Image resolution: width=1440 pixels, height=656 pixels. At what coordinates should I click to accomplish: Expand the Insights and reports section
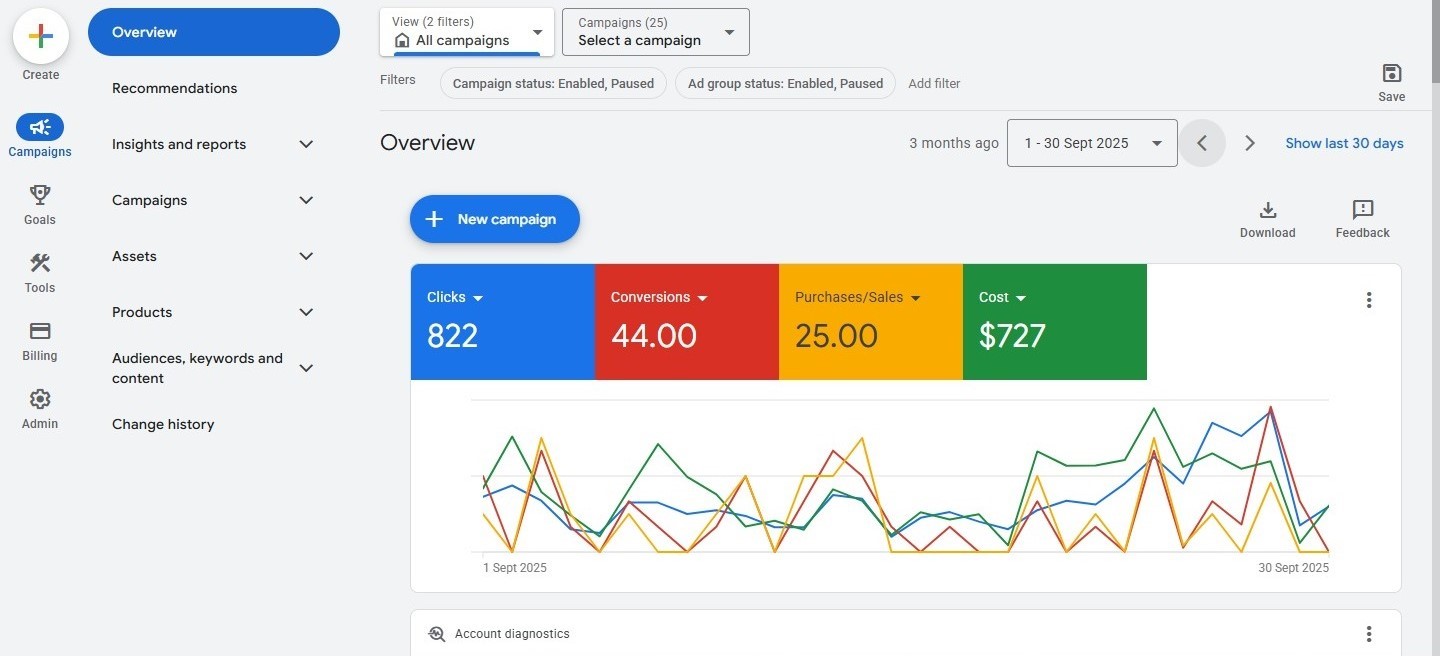click(306, 144)
